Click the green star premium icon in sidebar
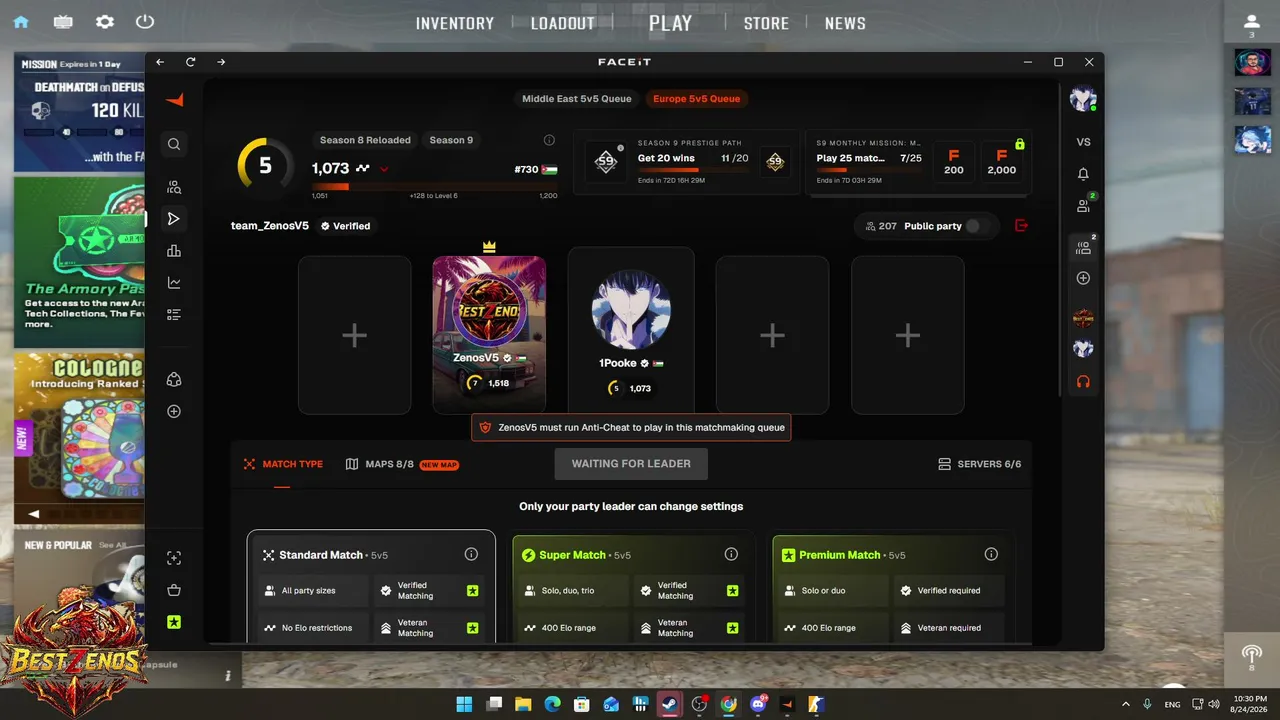 pyautogui.click(x=174, y=622)
